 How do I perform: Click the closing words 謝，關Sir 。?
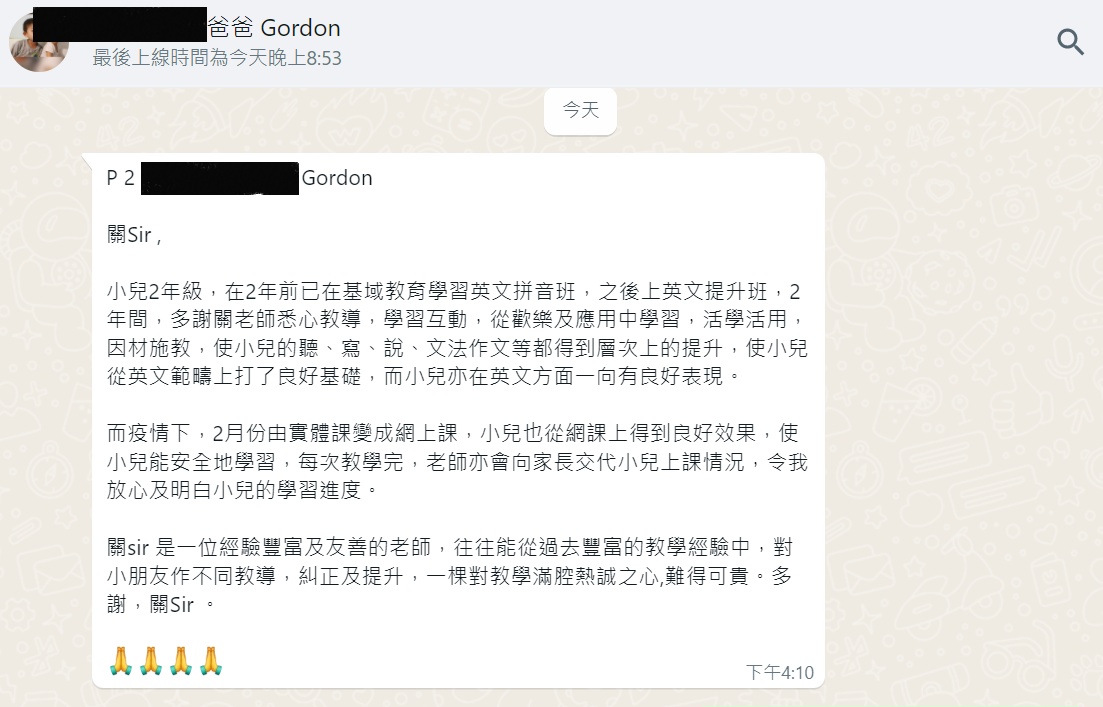coord(161,604)
